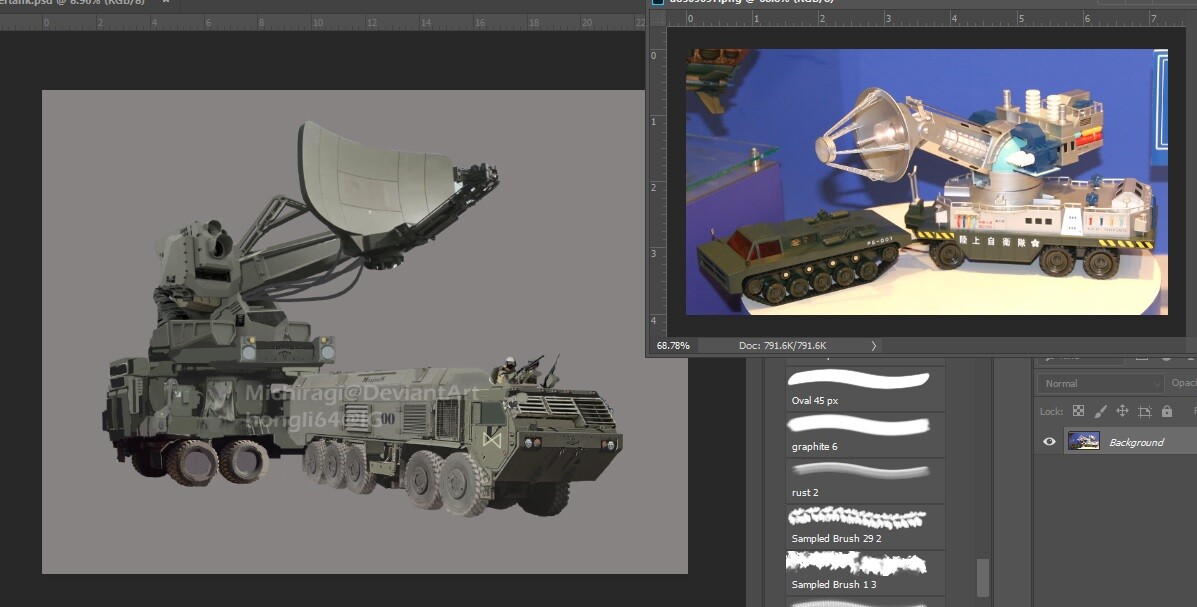
Task: Select the Sampled Brush 29 2 preset
Action: click(865, 524)
